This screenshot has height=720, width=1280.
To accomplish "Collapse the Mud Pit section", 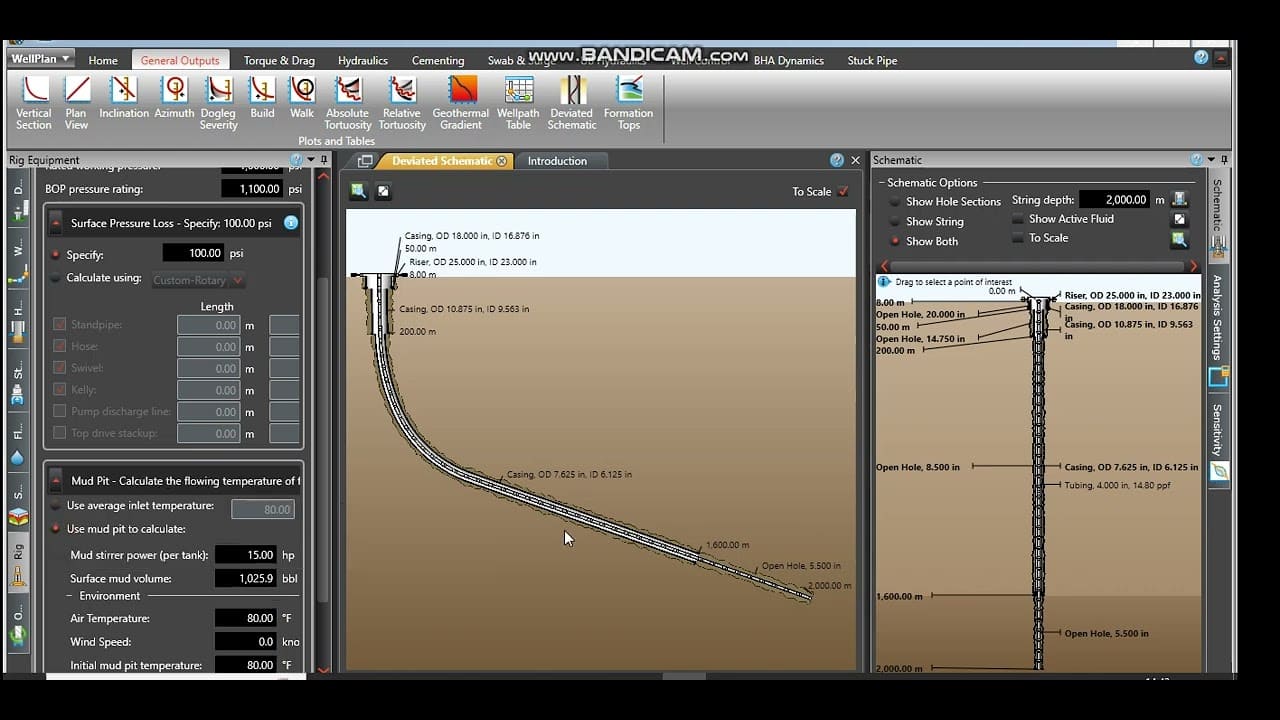I will pyautogui.click(x=56, y=481).
